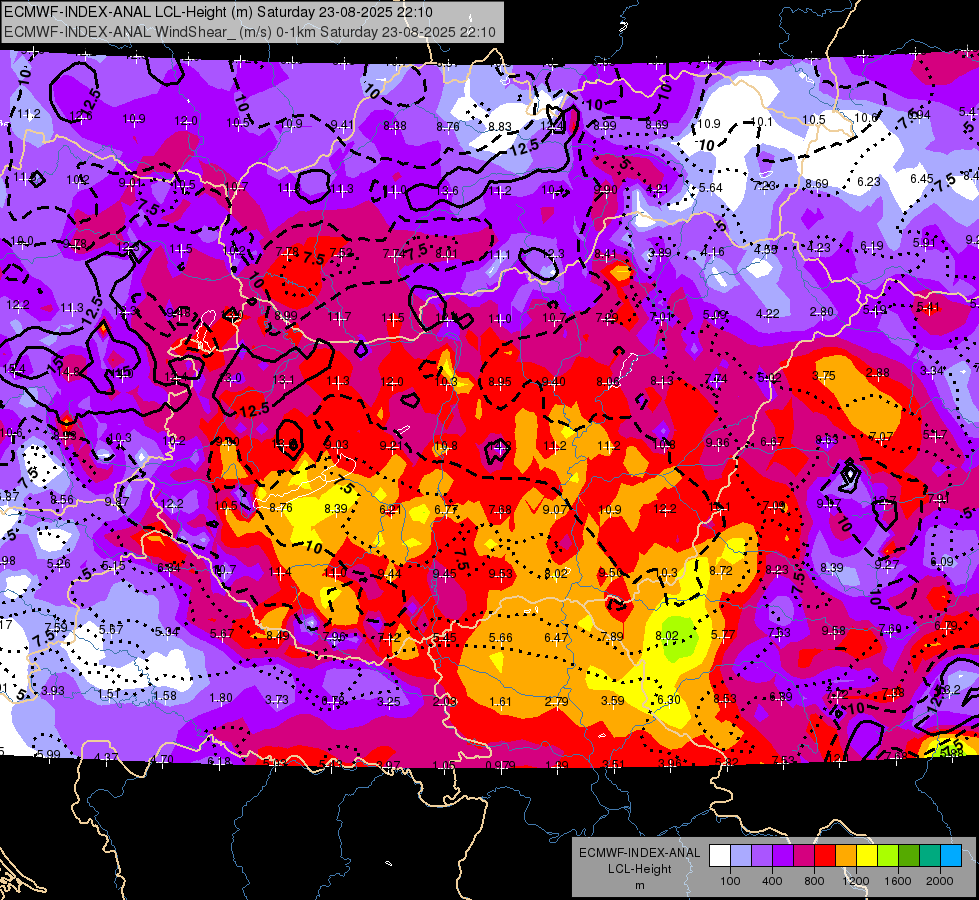Click the legend title 'ECMWF-INDEX-ANAL'
The image size is (979, 900).
click(639, 853)
